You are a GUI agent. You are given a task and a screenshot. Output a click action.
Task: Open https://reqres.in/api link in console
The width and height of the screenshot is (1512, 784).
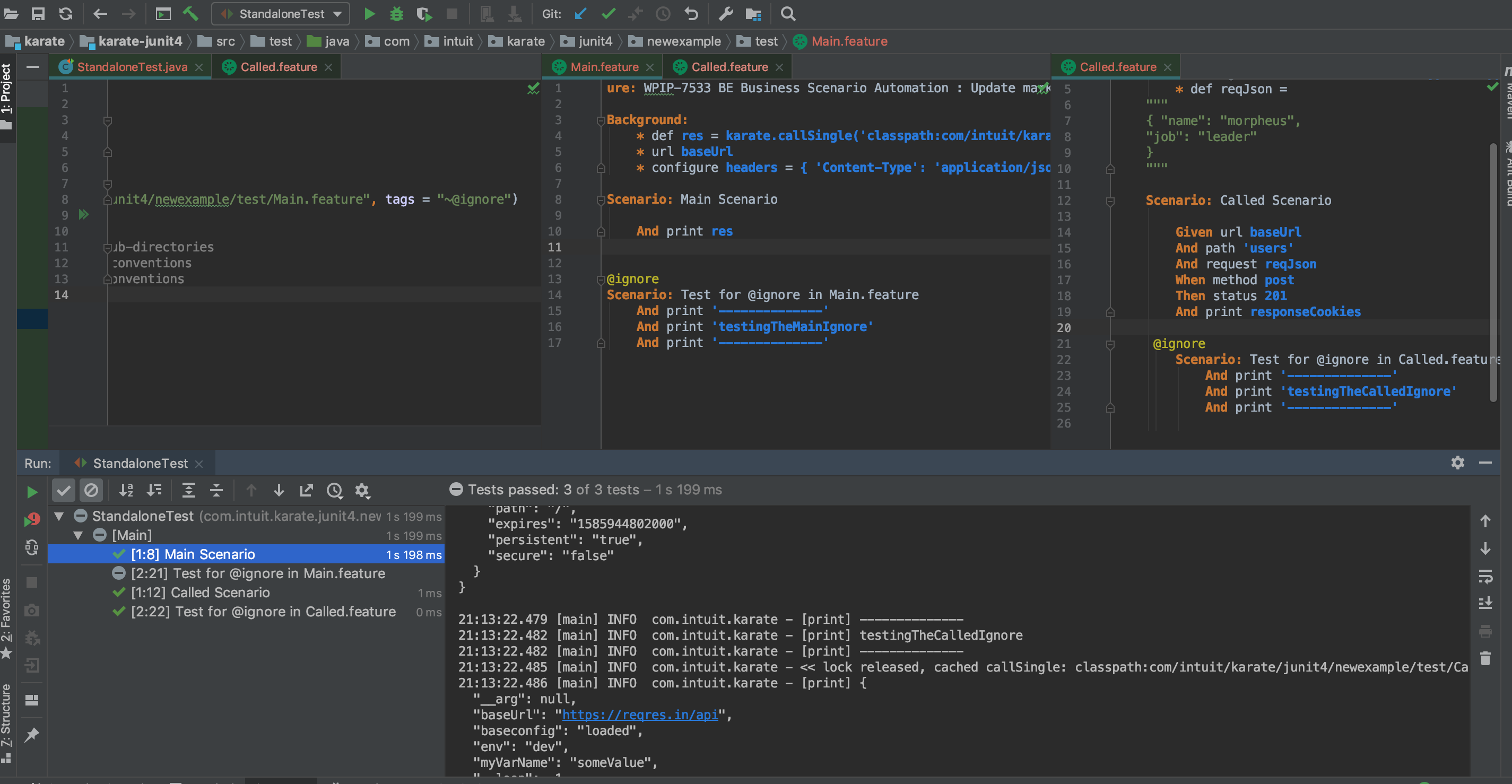coord(640,715)
